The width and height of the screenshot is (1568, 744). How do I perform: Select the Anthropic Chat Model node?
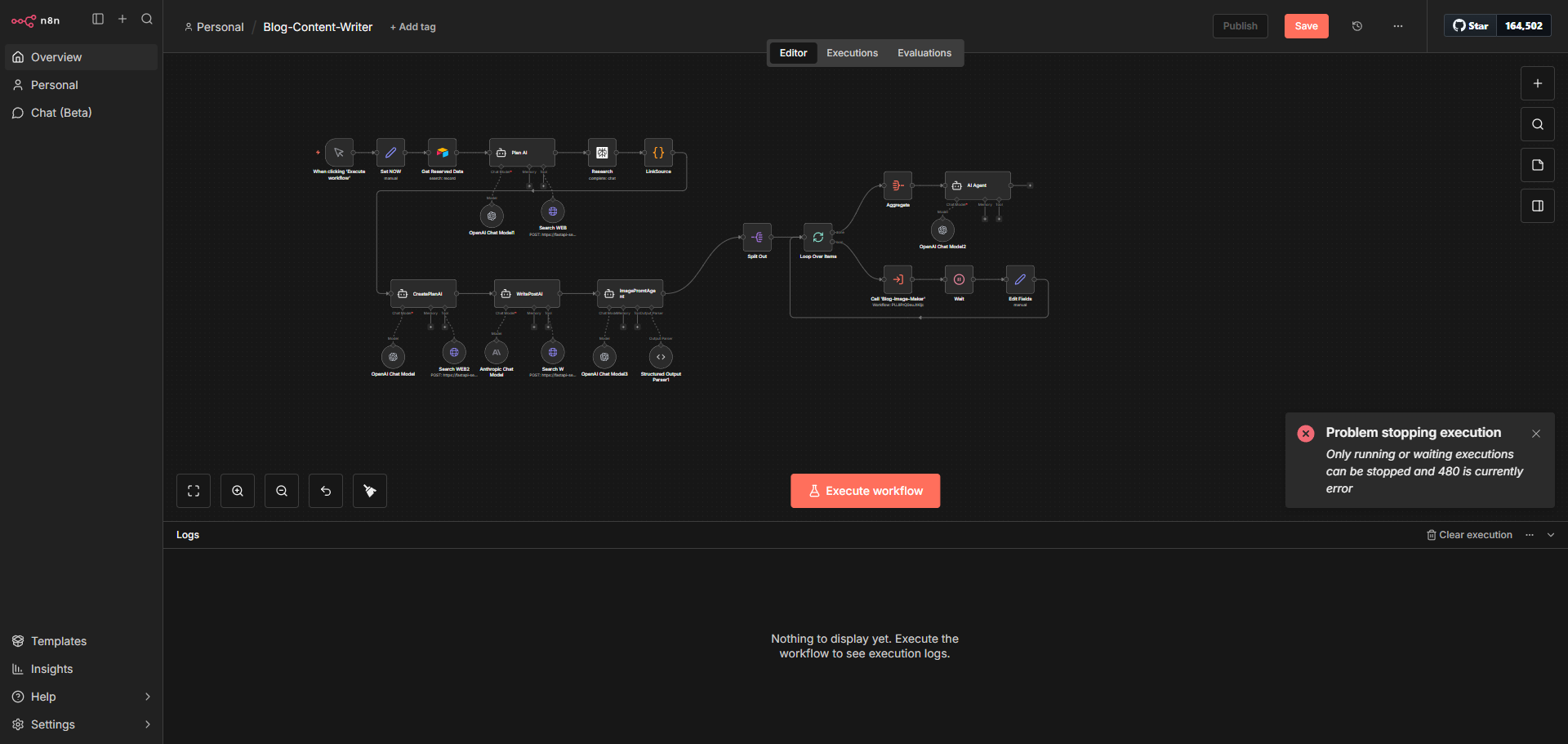pyautogui.click(x=497, y=353)
